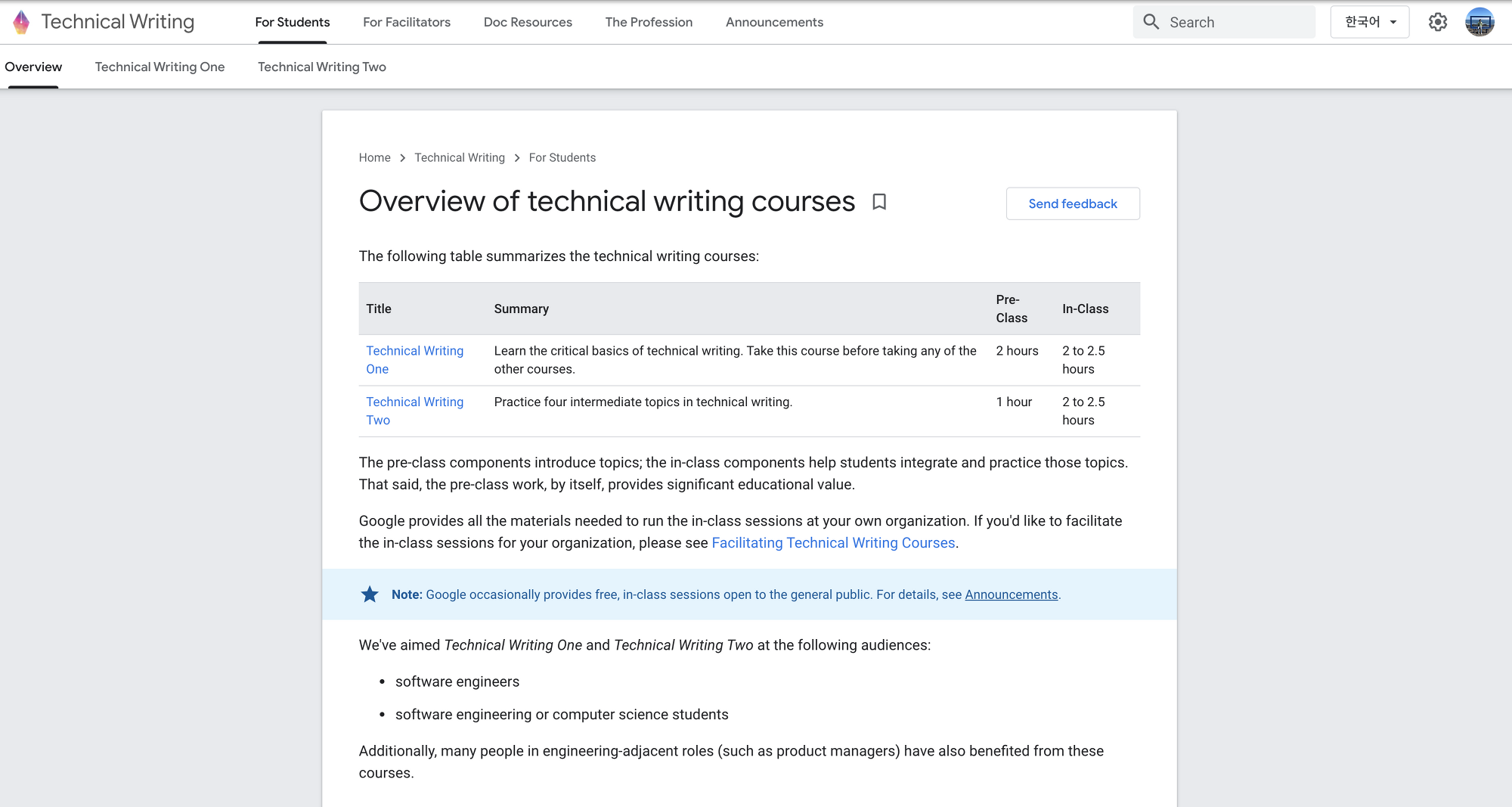
Task: Click the Send feedback button
Action: 1073,203
